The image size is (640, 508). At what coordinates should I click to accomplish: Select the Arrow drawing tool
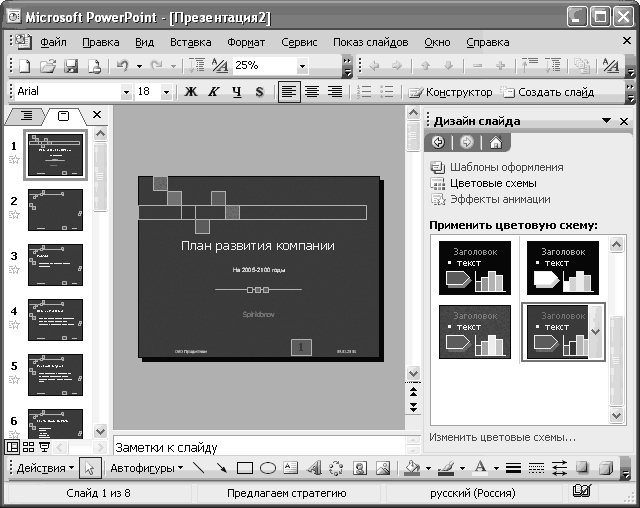(x=222, y=468)
